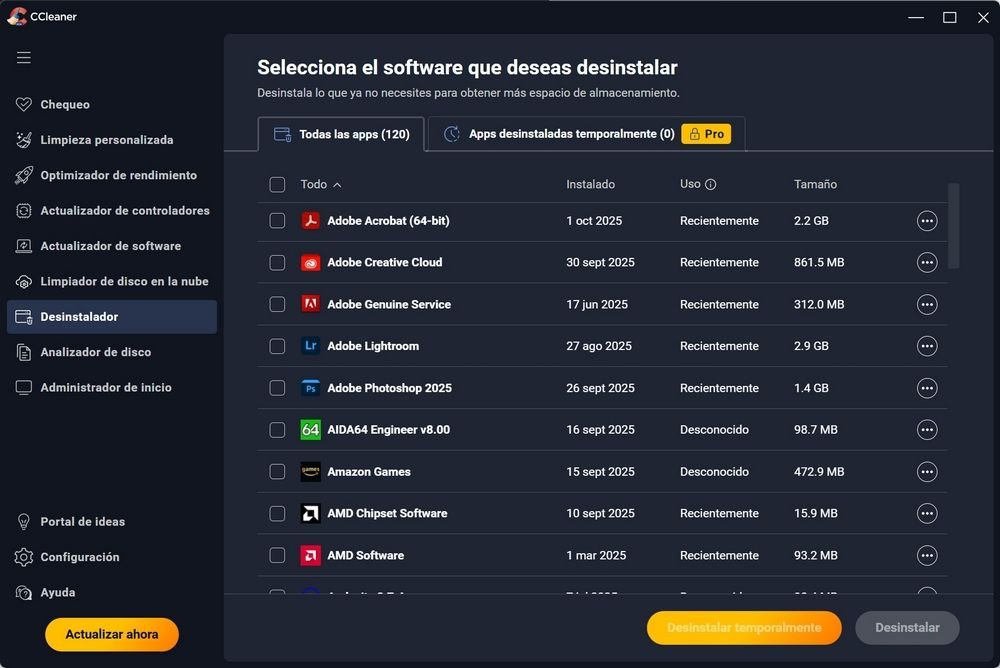Click the Pro lock badge

(x=706, y=134)
